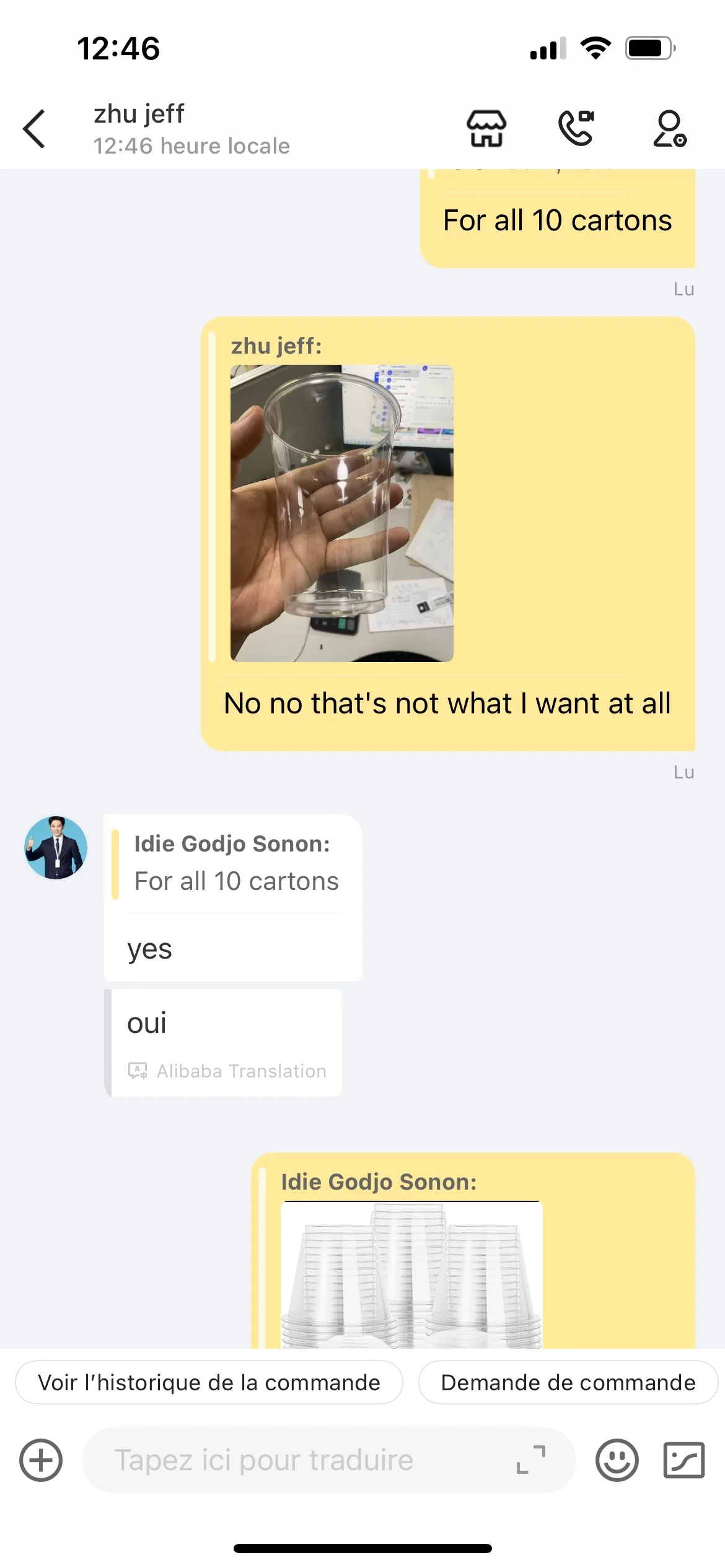725x1568 pixels.
Task: Open the supplier store icon
Action: point(486,129)
